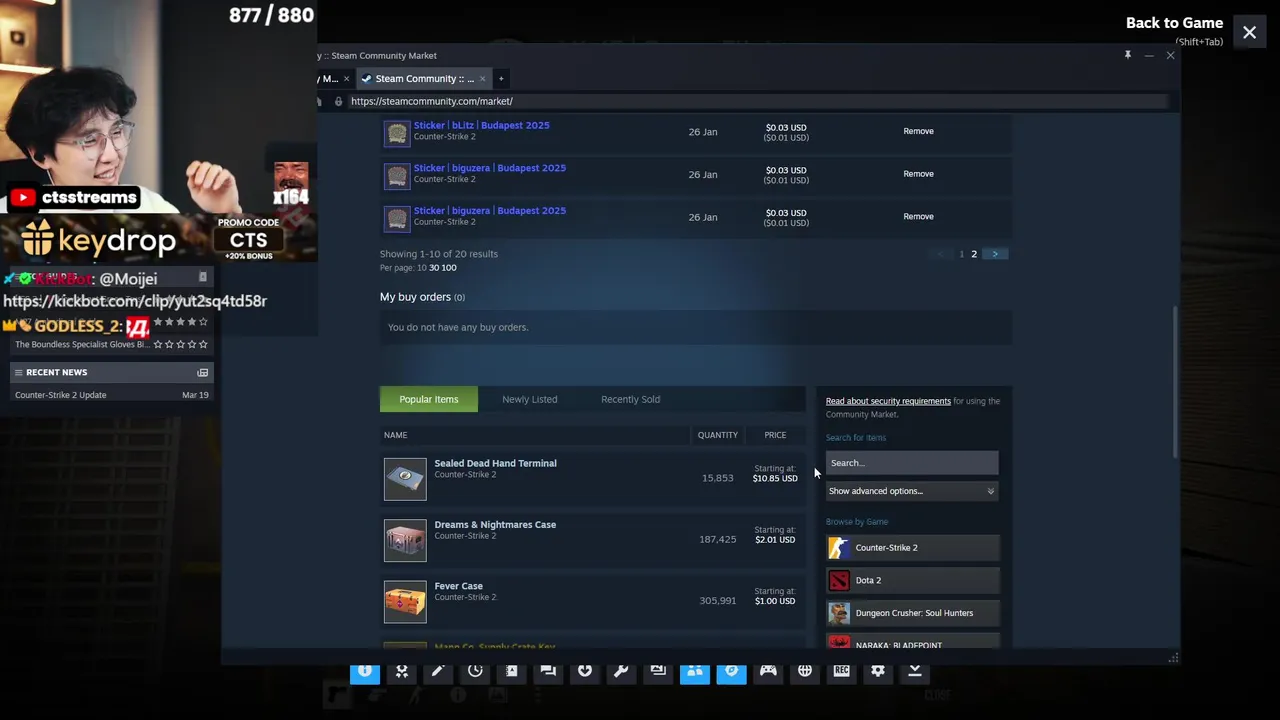The image size is (1280, 720).
Task: Close the Steam Community browser tab
Action: click(482, 78)
